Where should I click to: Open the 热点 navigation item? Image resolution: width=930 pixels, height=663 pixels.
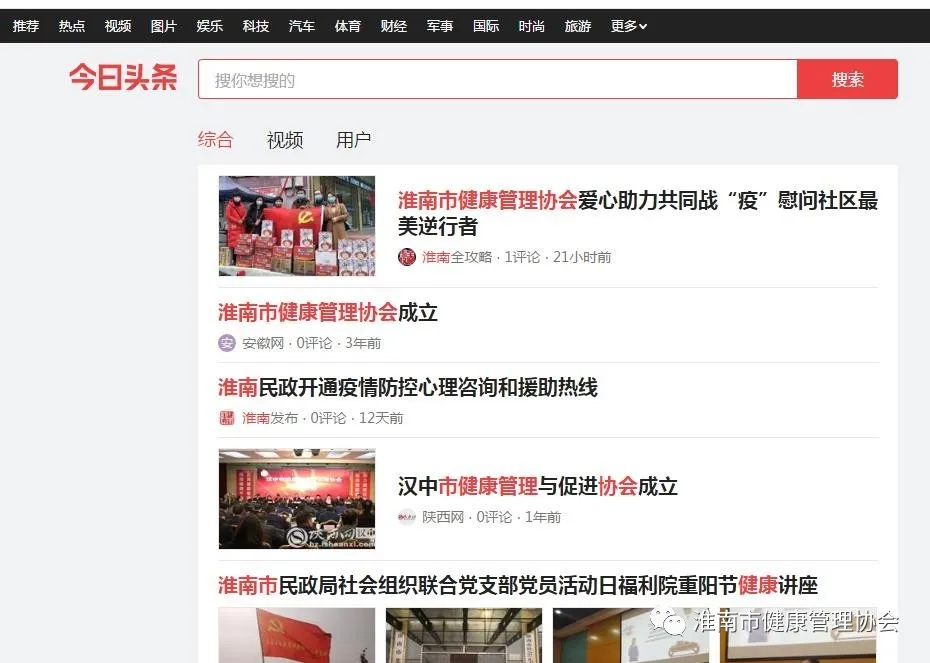coord(72,26)
